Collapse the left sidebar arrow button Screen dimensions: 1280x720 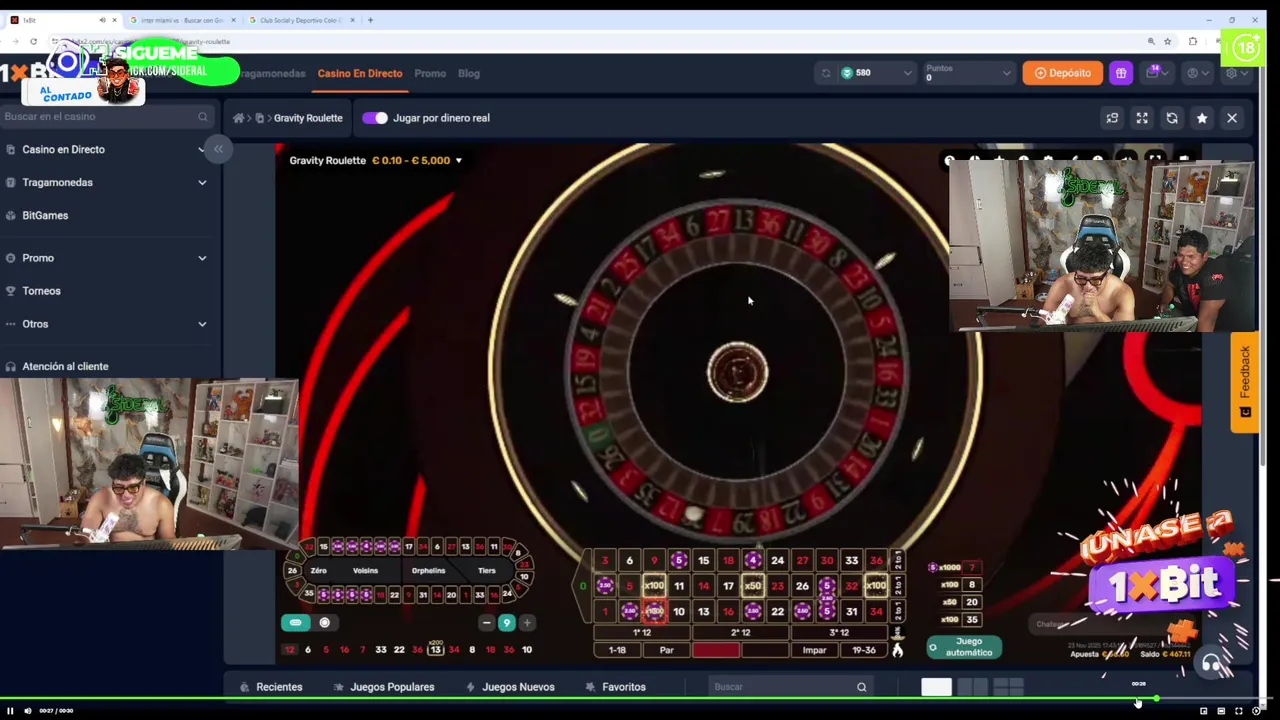[218, 149]
